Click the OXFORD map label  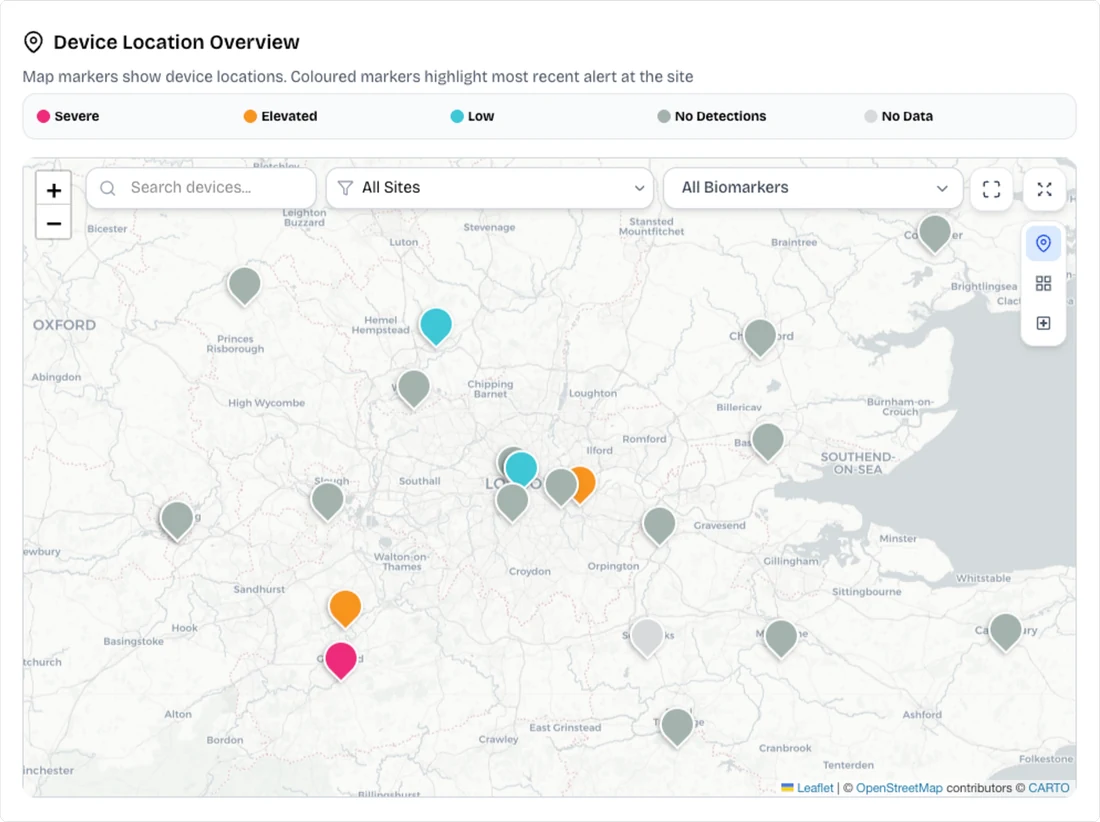[x=65, y=325]
